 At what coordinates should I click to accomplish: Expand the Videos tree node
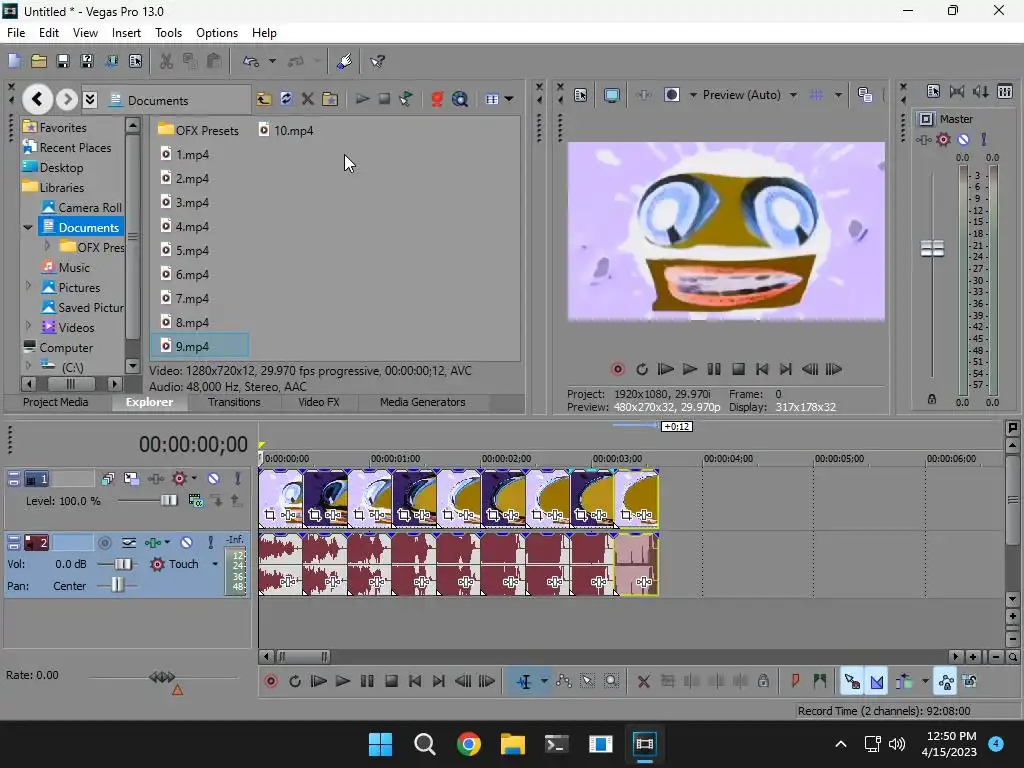pyautogui.click(x=28, y=325)
